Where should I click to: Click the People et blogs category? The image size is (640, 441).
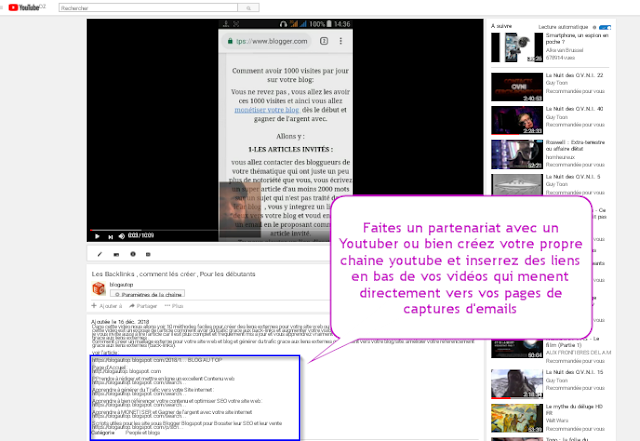[142, 433]
